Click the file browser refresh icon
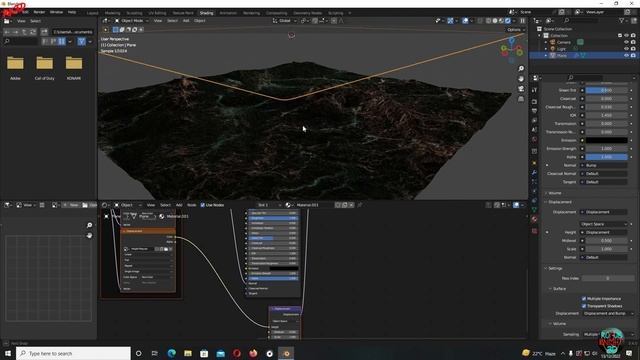 [33, 32]
